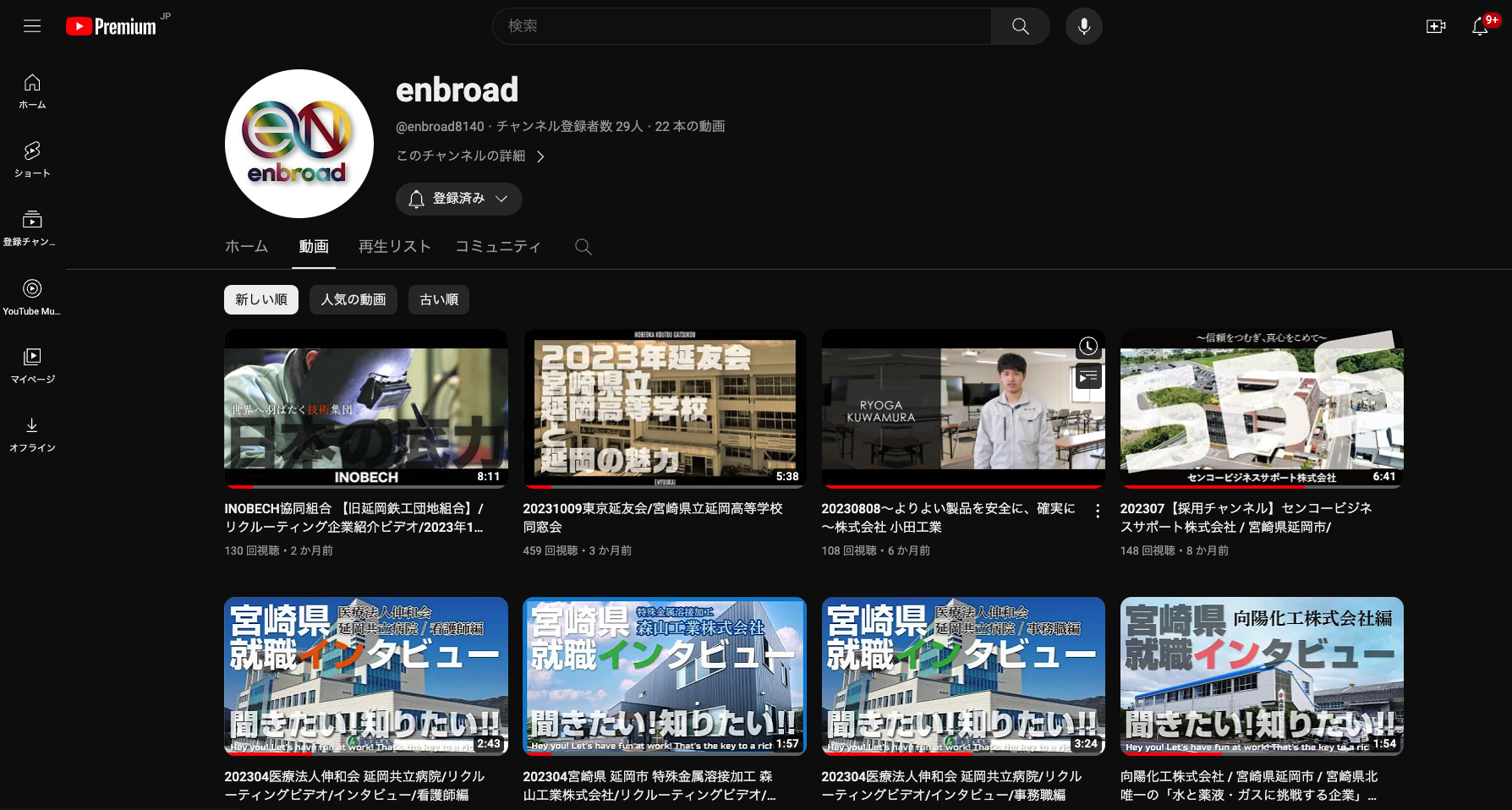Expand the 登録済み subscription dropdown
The image size is (1512, 810).
pos(459,199)
